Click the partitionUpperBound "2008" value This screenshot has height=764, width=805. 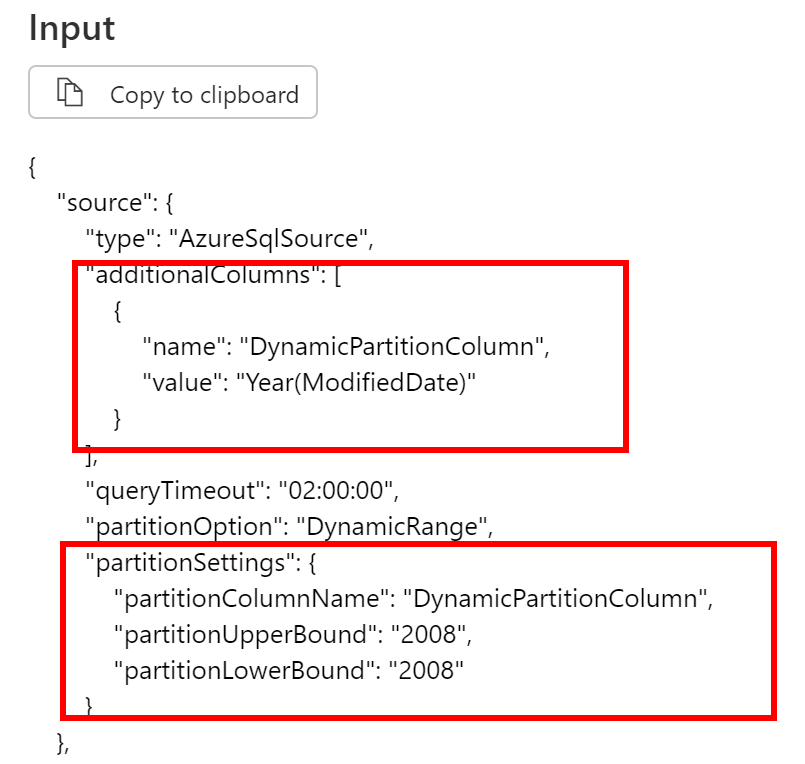(429, 635)
